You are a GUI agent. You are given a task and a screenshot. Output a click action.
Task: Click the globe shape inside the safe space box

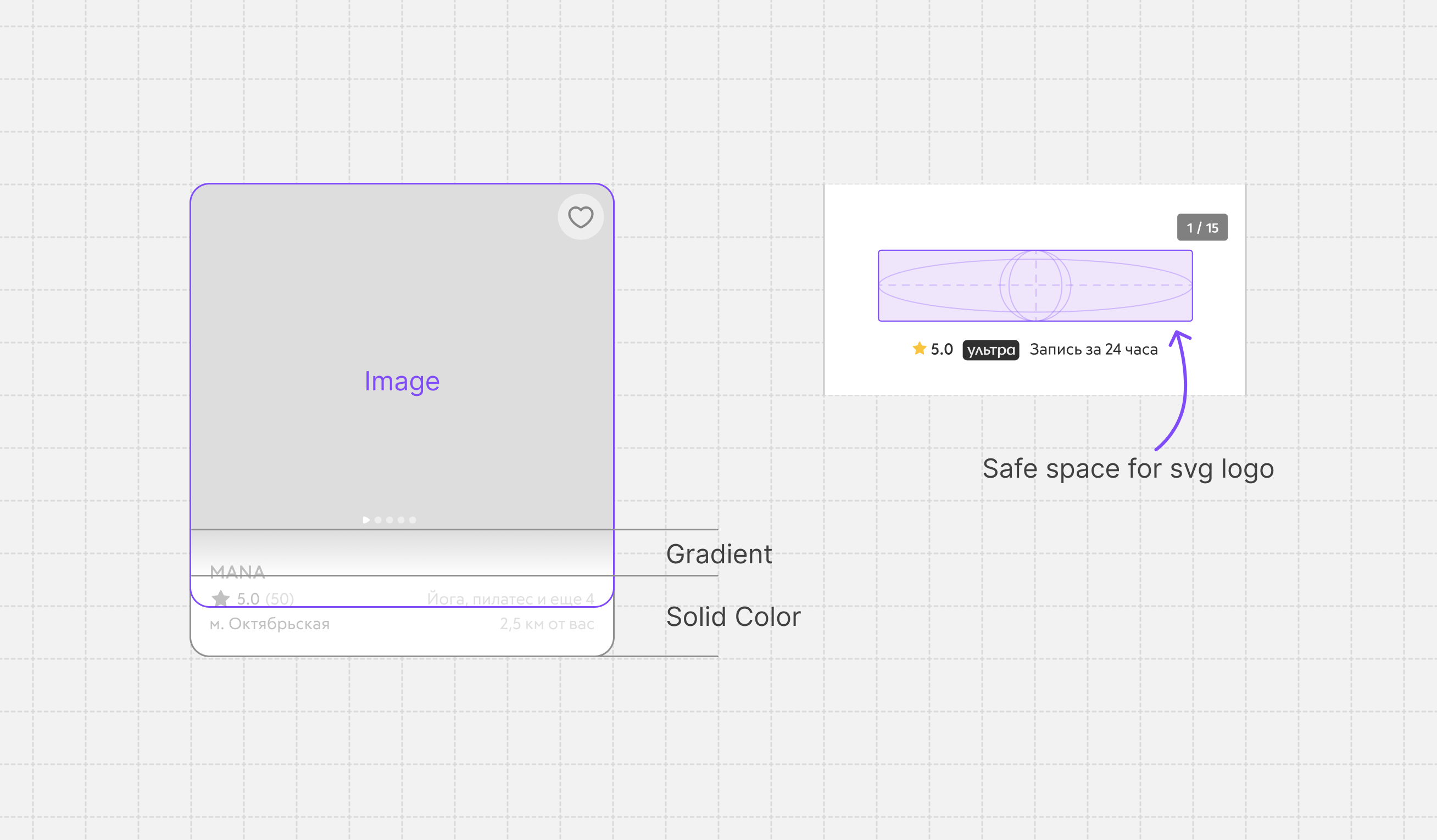pyautogui.click(x=1036, y=284)
